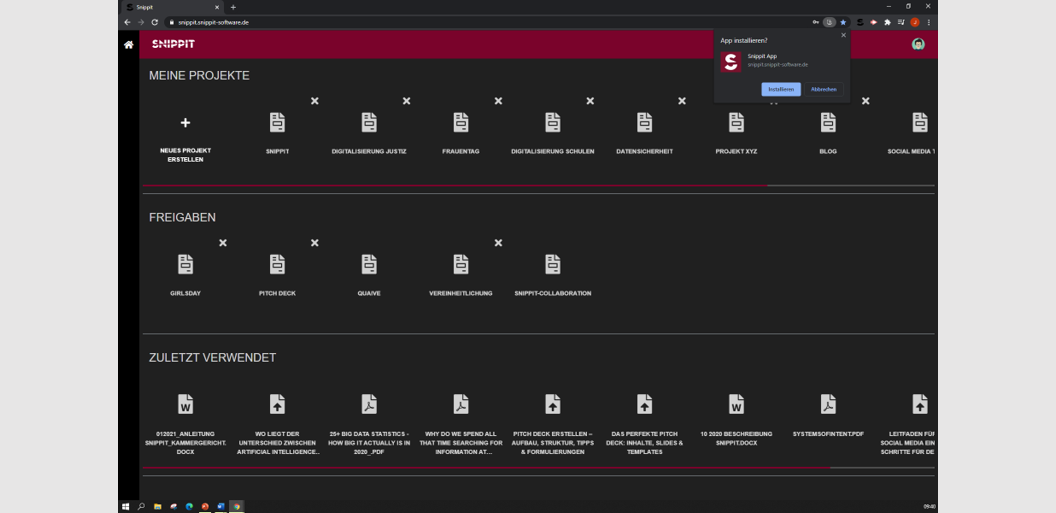The height and width of the screenshot is (513, 1056).
Task: Open File Explorer from the taskbar
Action: click(x=158, y=506)
